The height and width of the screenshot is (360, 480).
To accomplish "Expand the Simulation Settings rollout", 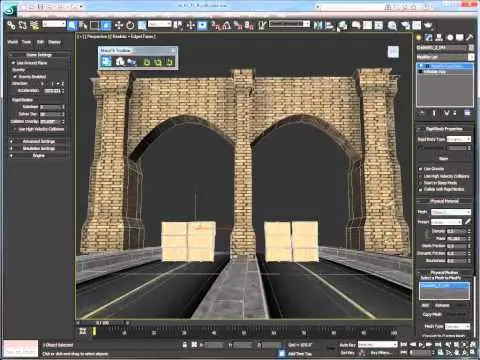I will (39, 148).
